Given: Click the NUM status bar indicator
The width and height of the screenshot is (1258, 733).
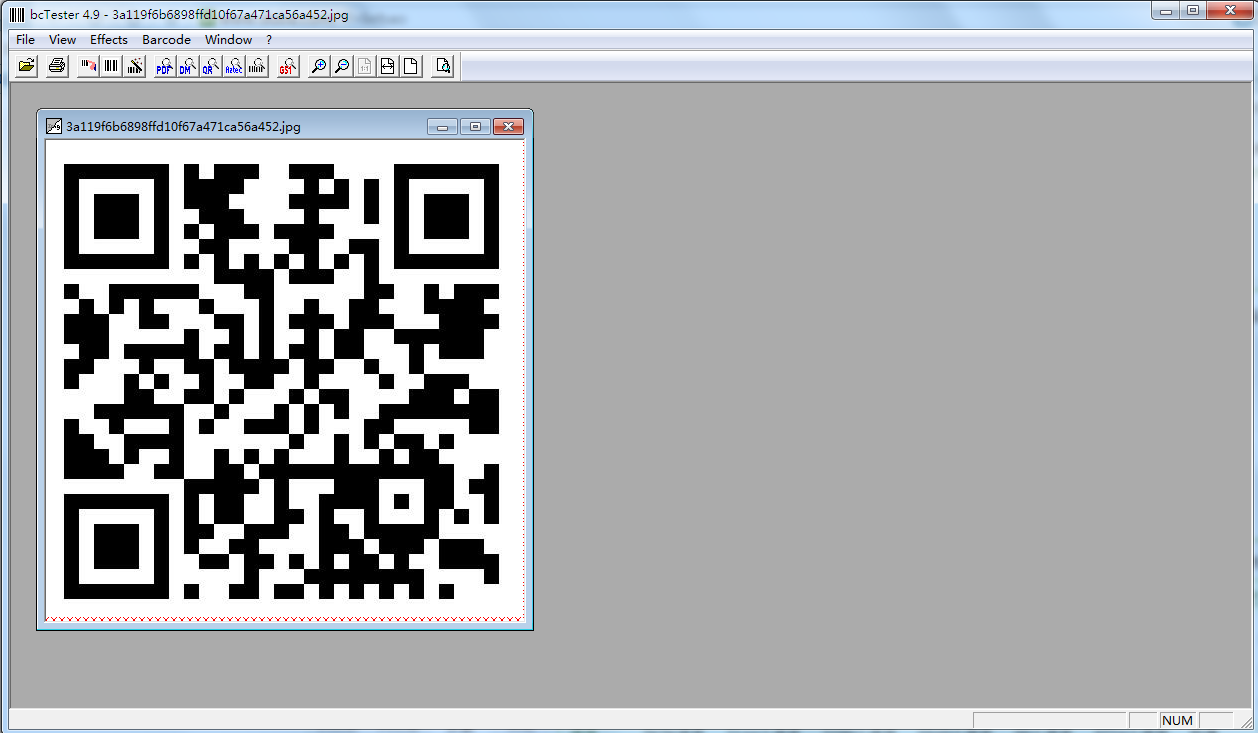Looking at the screenshot, I should pos(1178,720).
